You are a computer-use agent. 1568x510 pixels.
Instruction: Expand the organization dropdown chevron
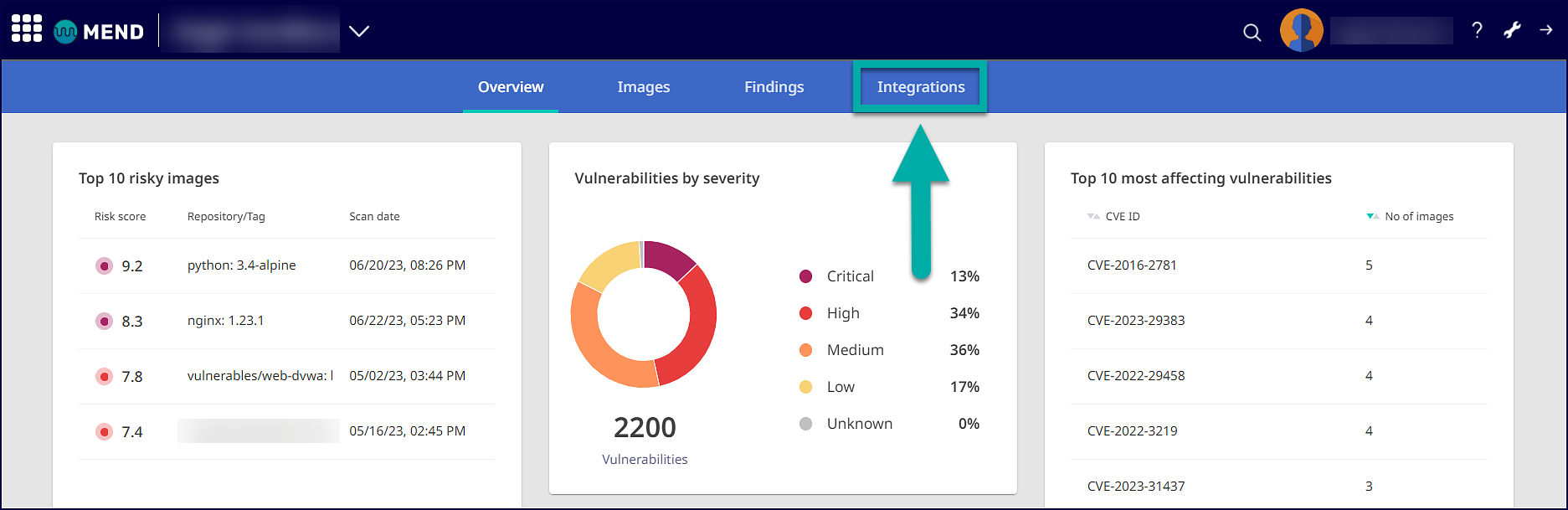pos(359,32)
